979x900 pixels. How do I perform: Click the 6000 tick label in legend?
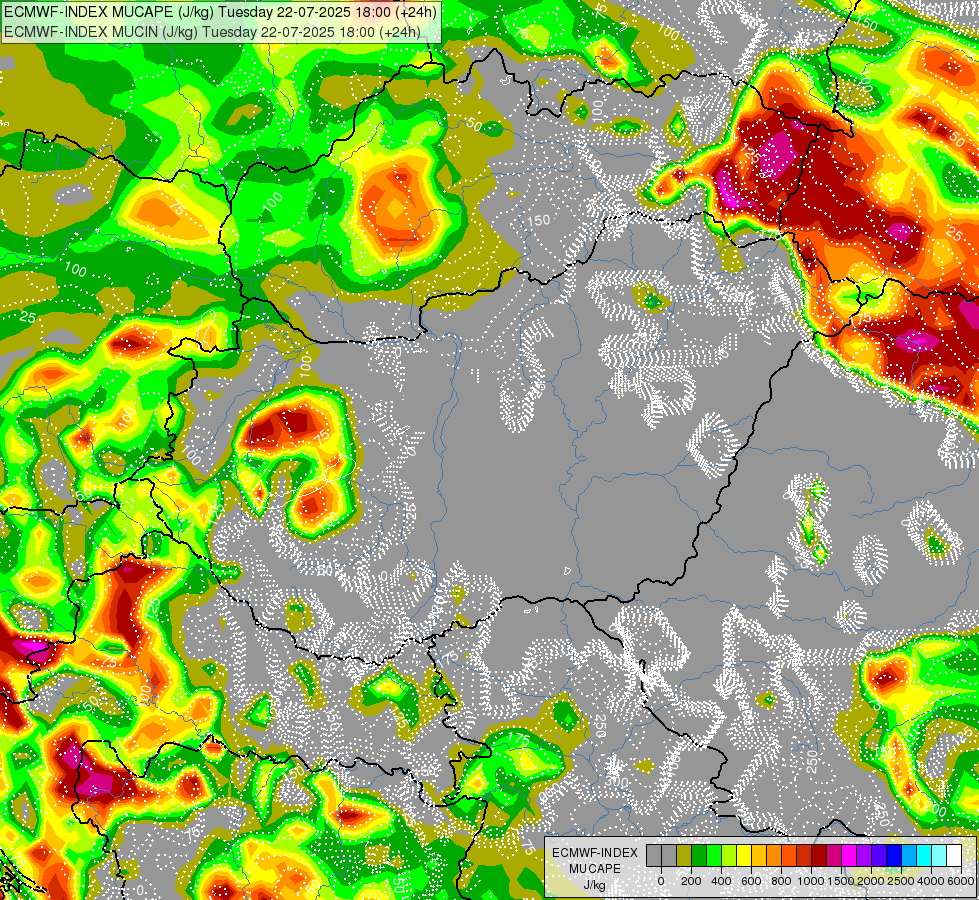[x=960, y=881]
